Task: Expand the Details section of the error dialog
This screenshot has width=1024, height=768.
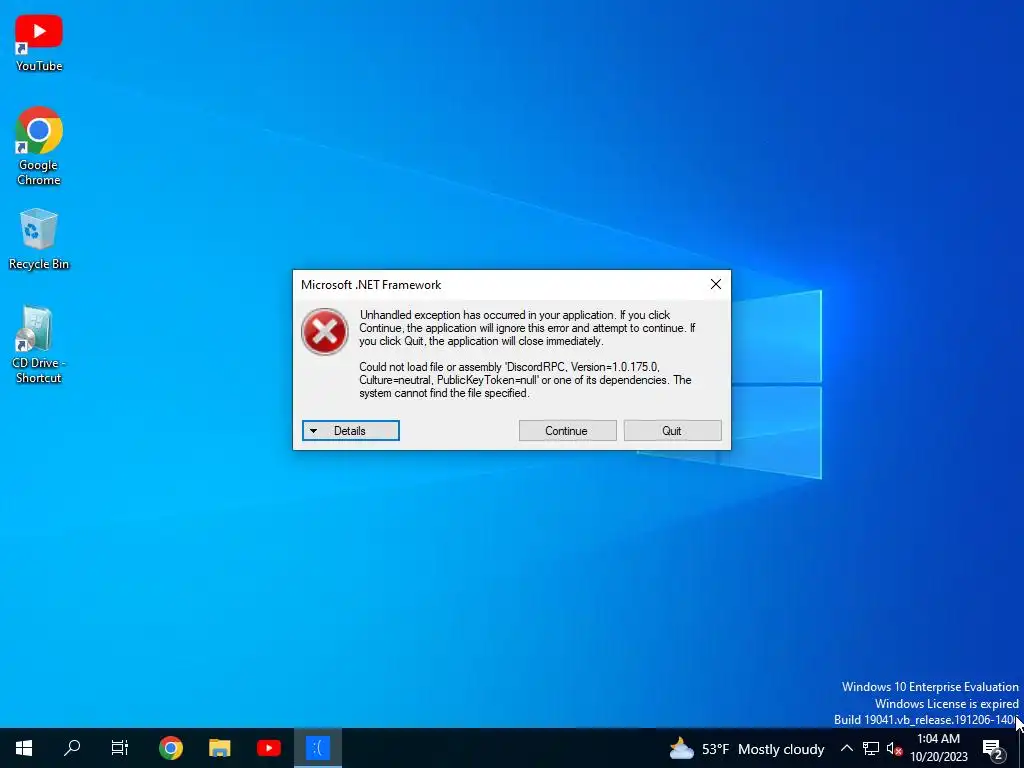Action: 351,430
